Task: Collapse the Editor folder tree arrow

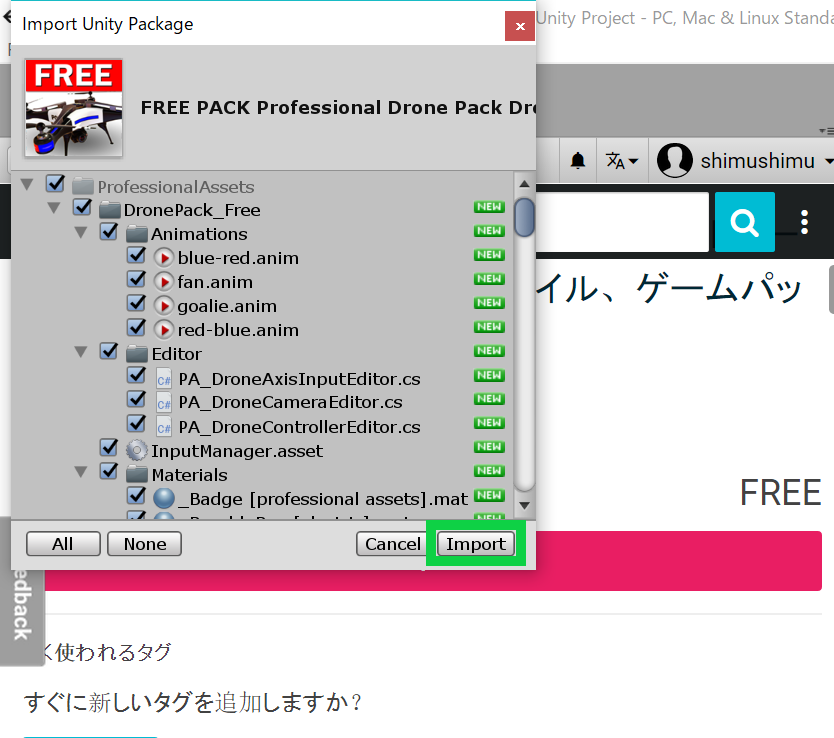Action: [82, 353]
